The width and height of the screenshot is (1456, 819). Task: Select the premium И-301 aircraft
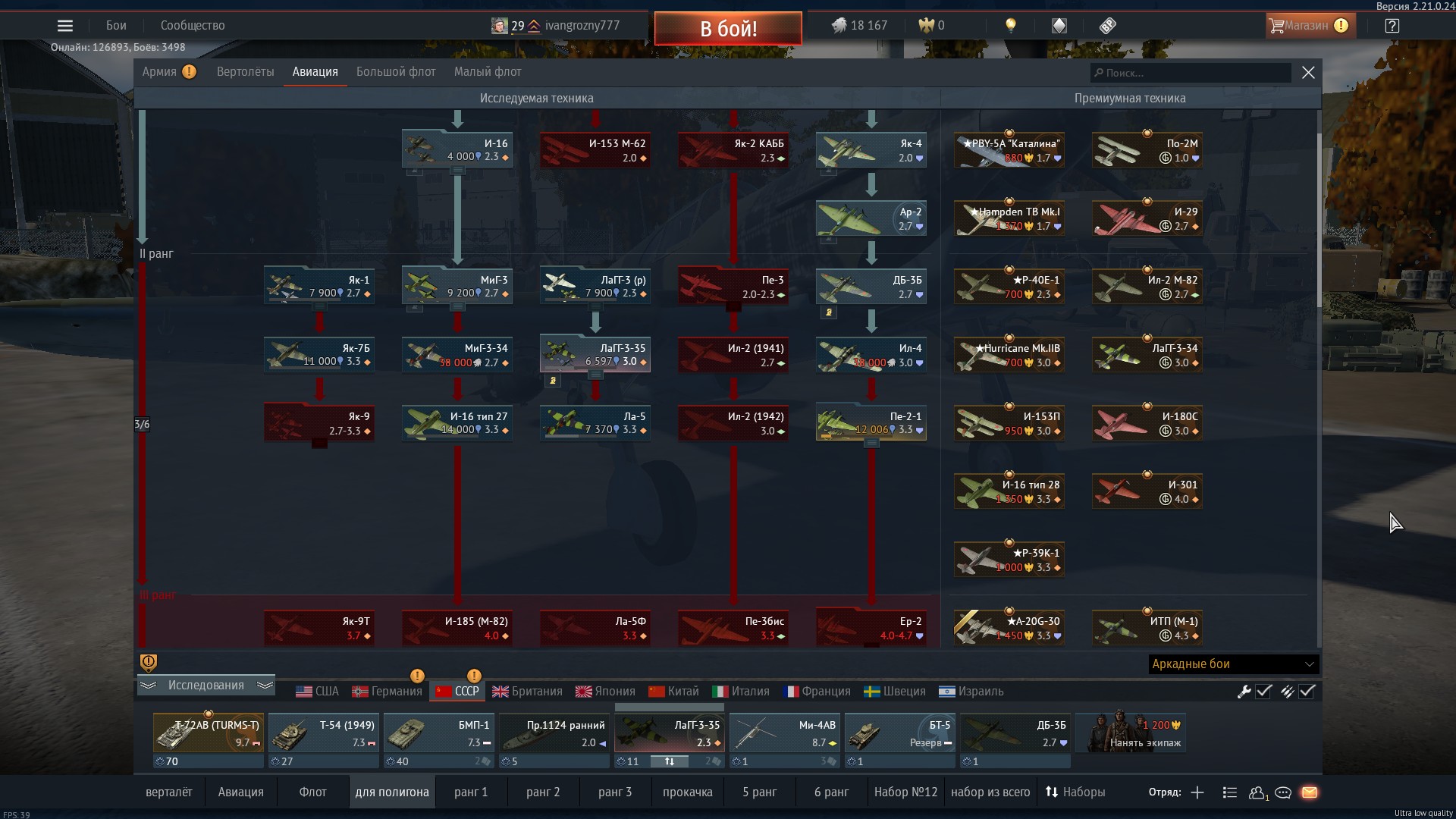pyautogui.click(x=1147, y=491)
